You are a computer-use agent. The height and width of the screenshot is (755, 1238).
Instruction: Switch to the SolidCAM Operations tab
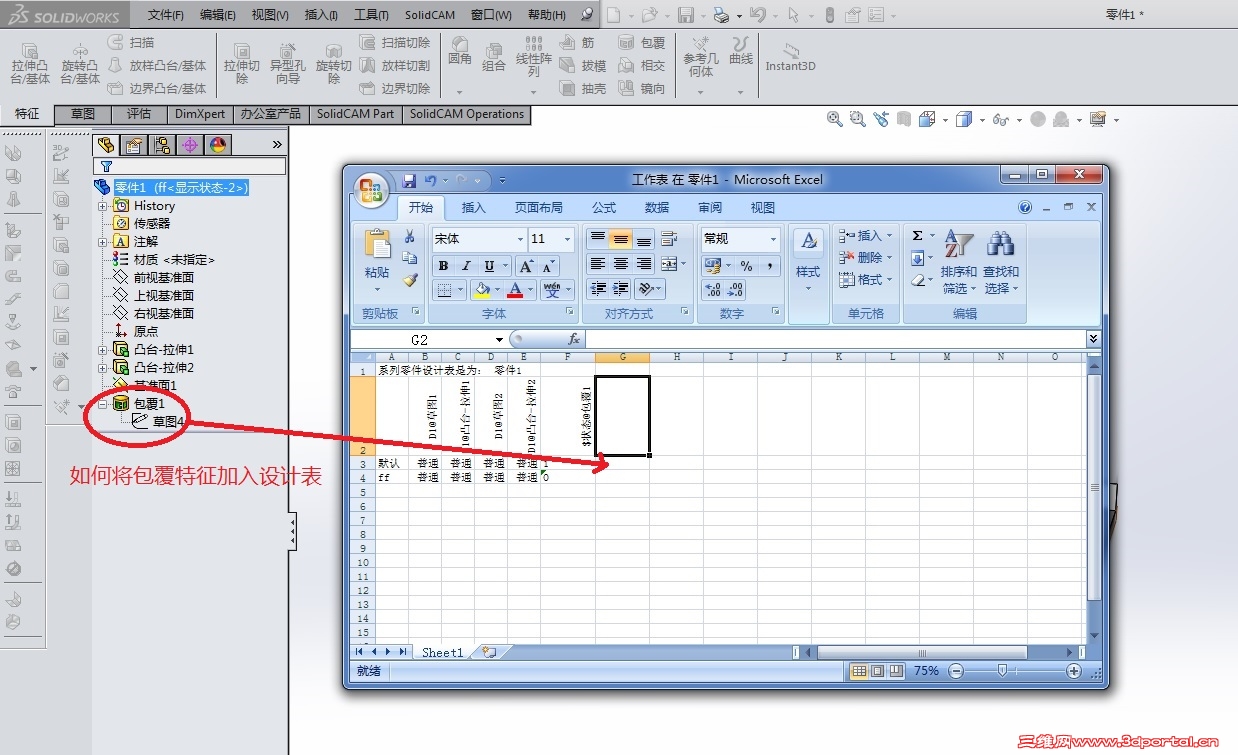(466, 114)
